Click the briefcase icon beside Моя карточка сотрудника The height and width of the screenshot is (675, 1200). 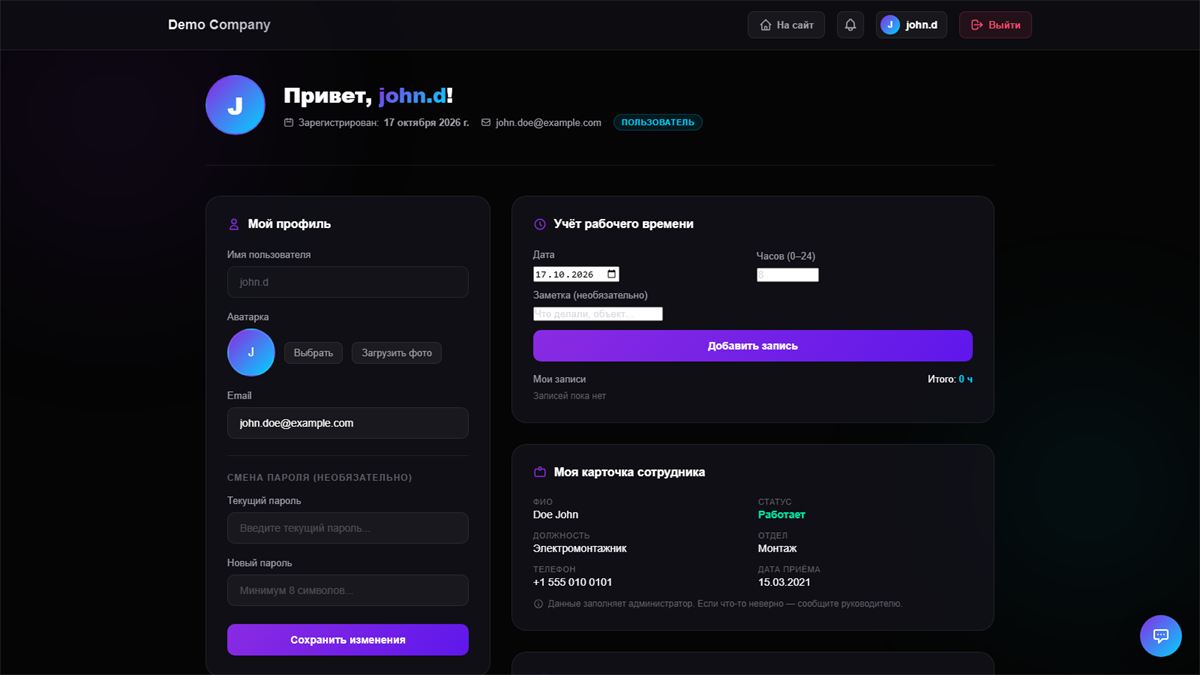(540, 472)
